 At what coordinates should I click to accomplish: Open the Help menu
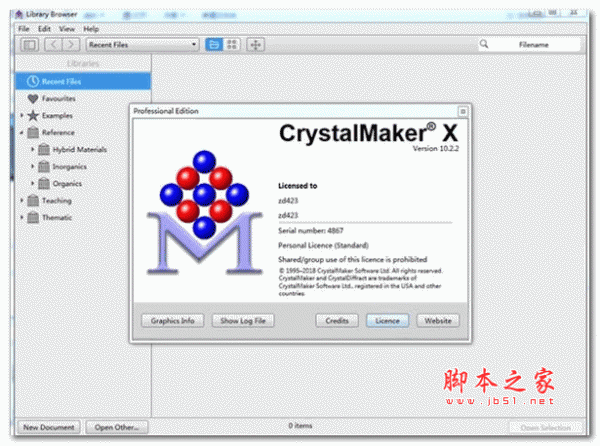[91, 29]
